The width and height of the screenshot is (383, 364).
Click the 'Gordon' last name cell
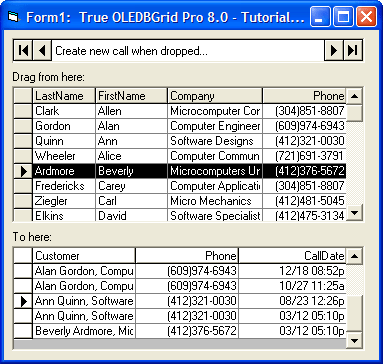click(64, 126)
